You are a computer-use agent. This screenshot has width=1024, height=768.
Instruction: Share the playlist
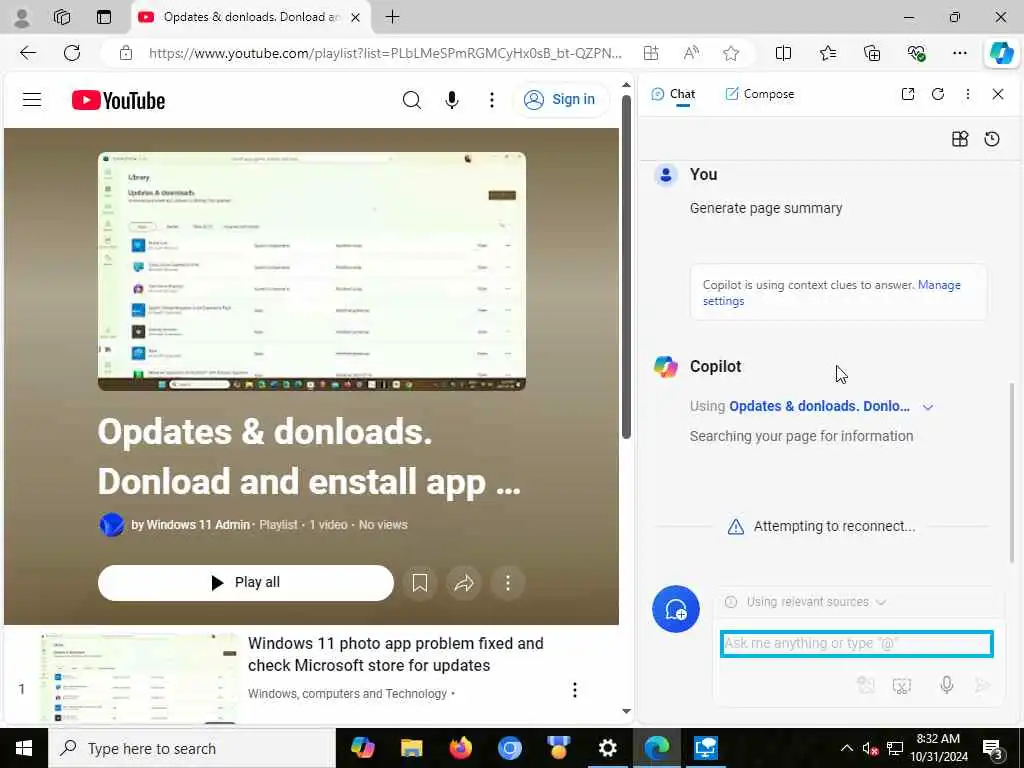464,583
